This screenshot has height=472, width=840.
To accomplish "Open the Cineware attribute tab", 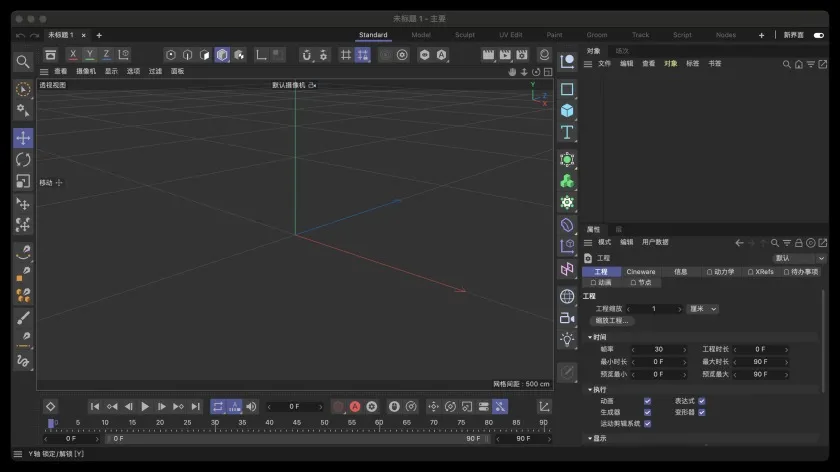I will (x=641, y=272).
